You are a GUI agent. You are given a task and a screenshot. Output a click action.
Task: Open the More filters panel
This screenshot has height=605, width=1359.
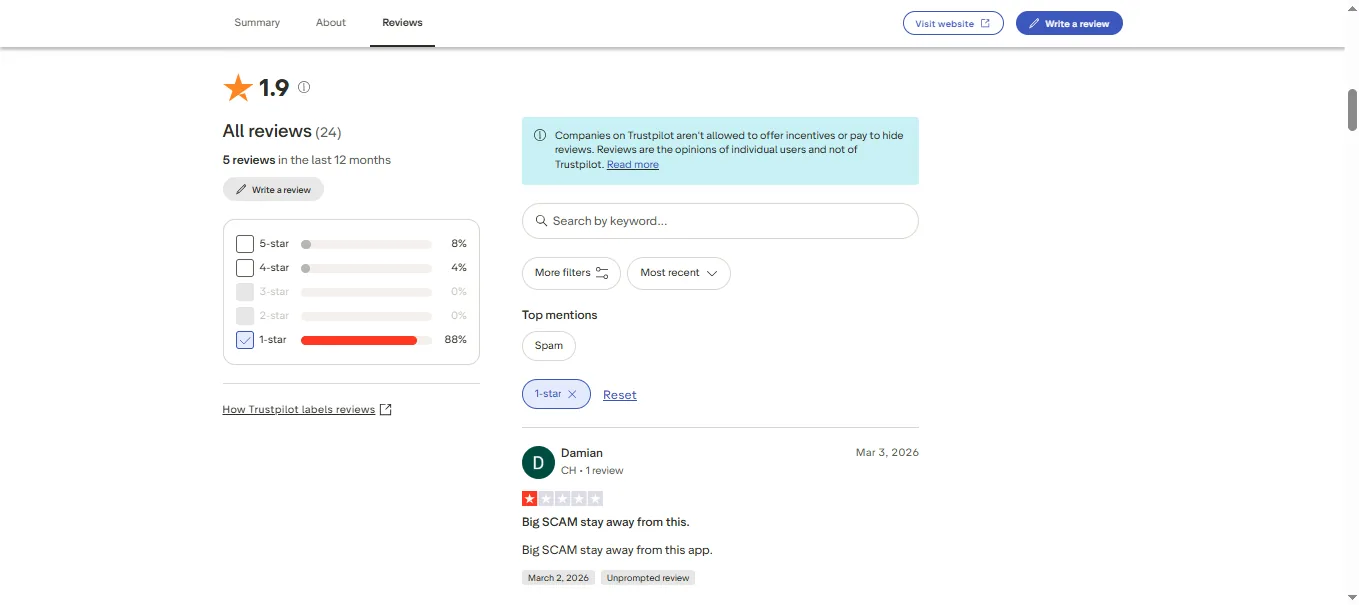point(571,273)
